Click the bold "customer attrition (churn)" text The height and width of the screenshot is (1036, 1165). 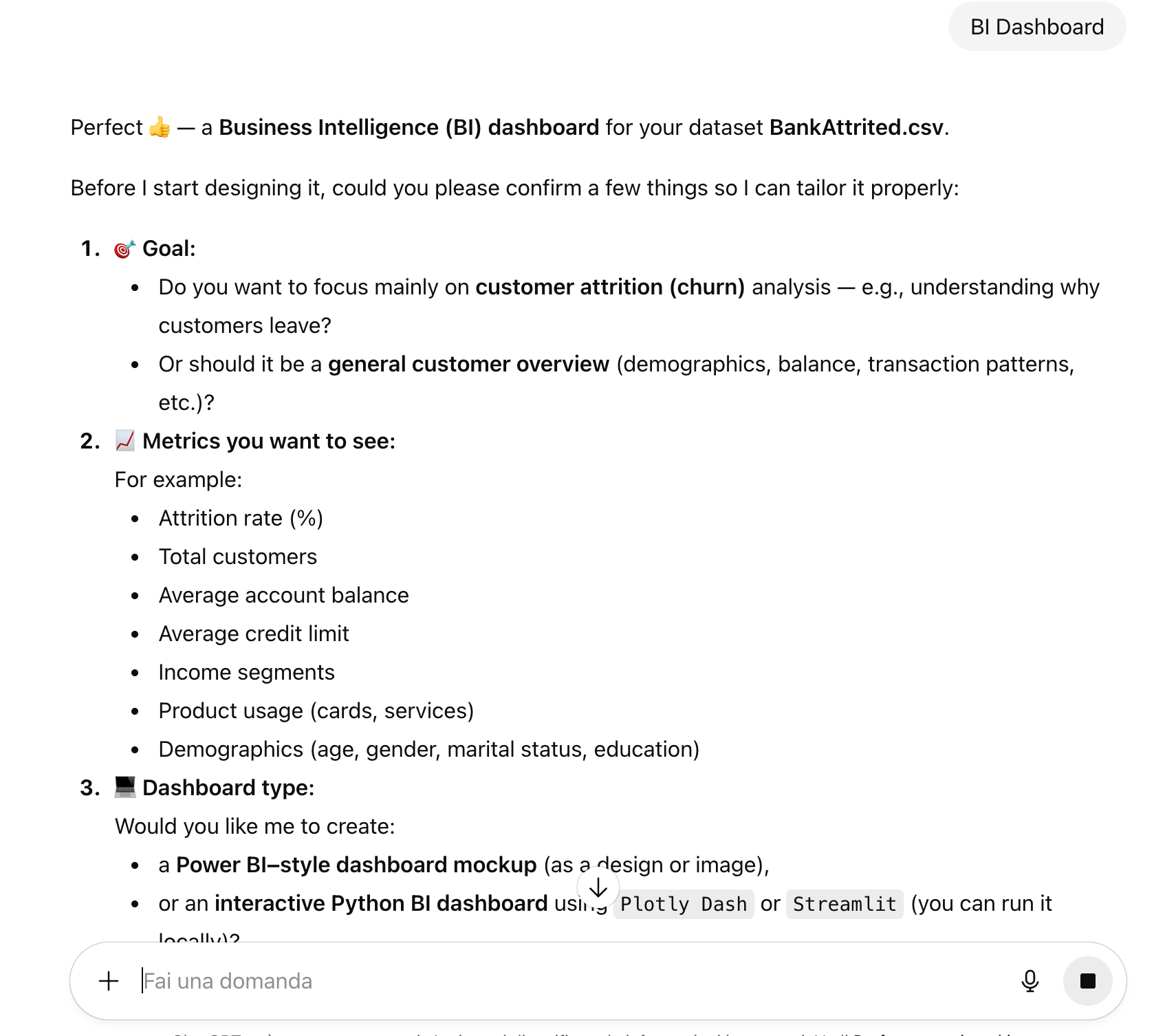click(610, 287)
